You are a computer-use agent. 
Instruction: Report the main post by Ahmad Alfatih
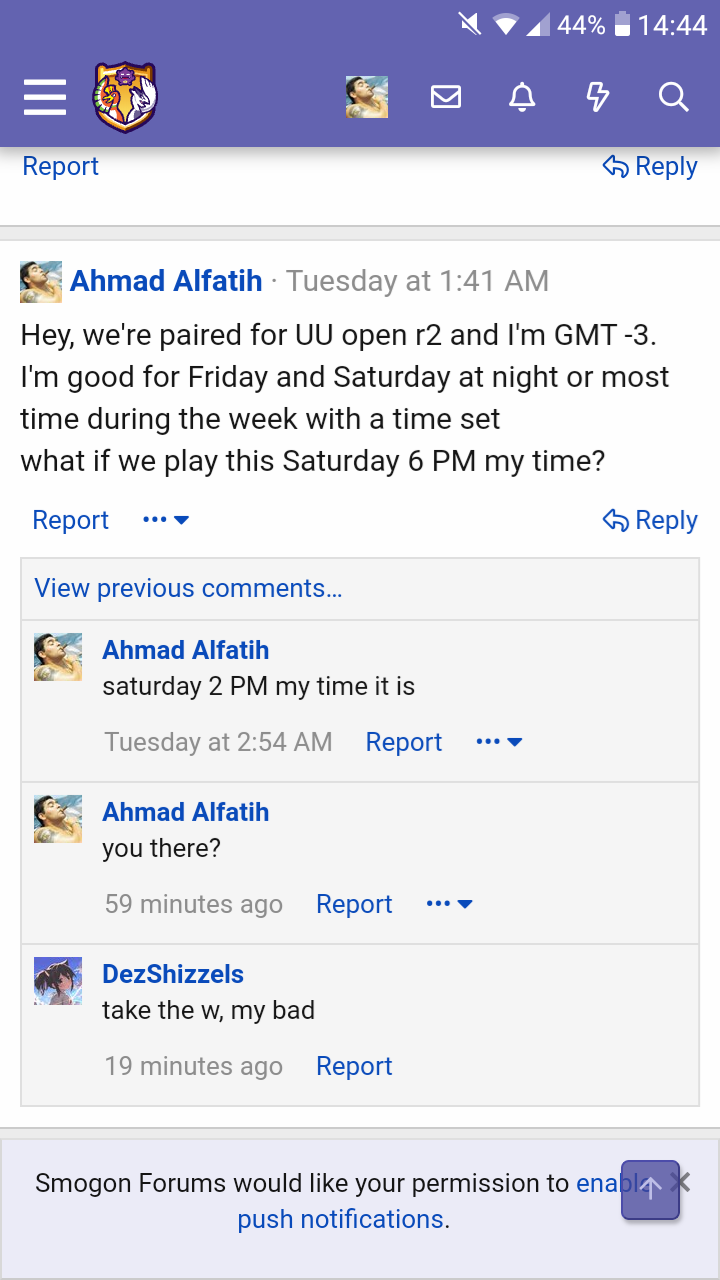71,520
